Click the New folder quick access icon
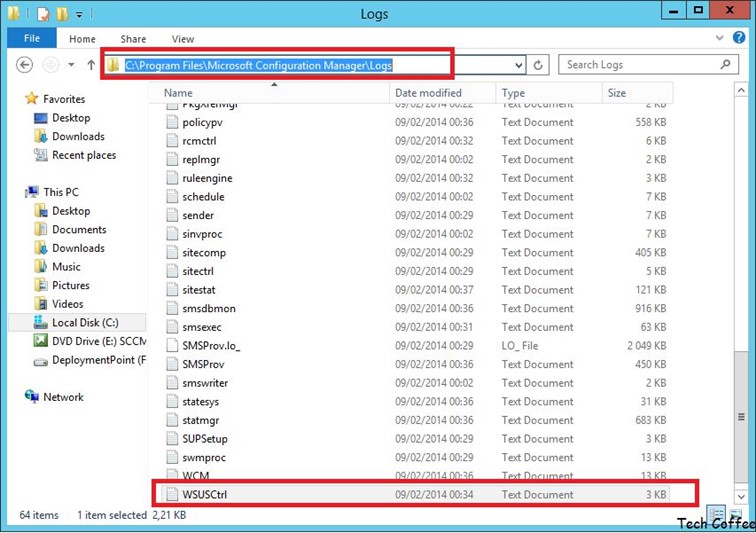 62,14
